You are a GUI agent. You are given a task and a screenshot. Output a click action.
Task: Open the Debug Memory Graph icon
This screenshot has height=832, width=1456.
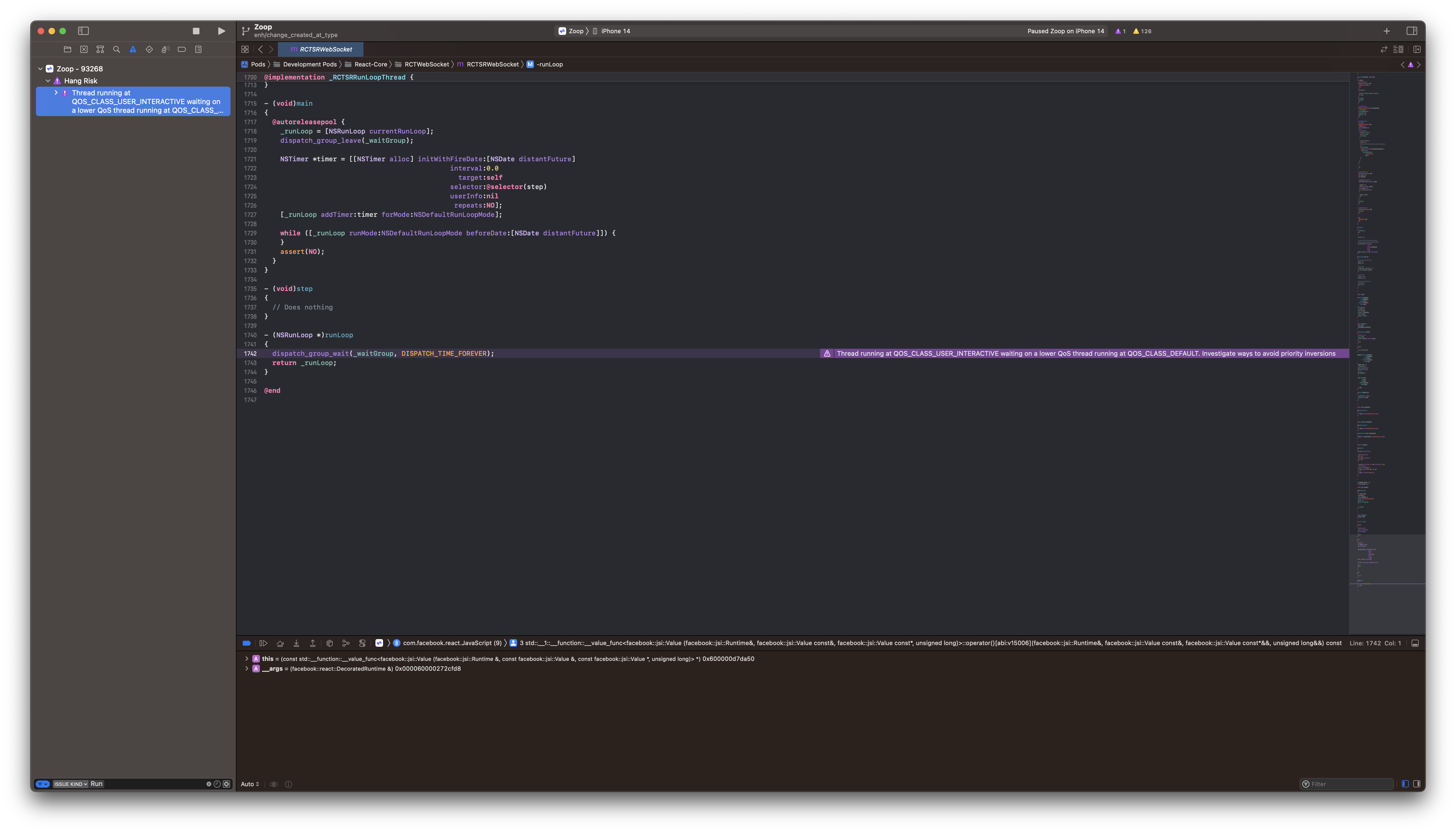point(346,643)
